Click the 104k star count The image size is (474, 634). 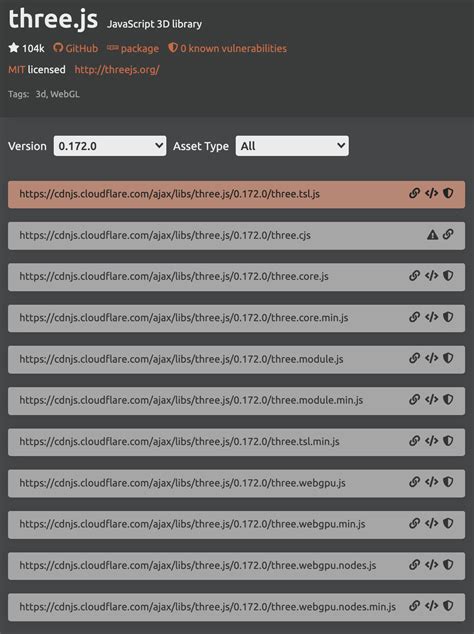pyautogui.click(x=26, y=48)
